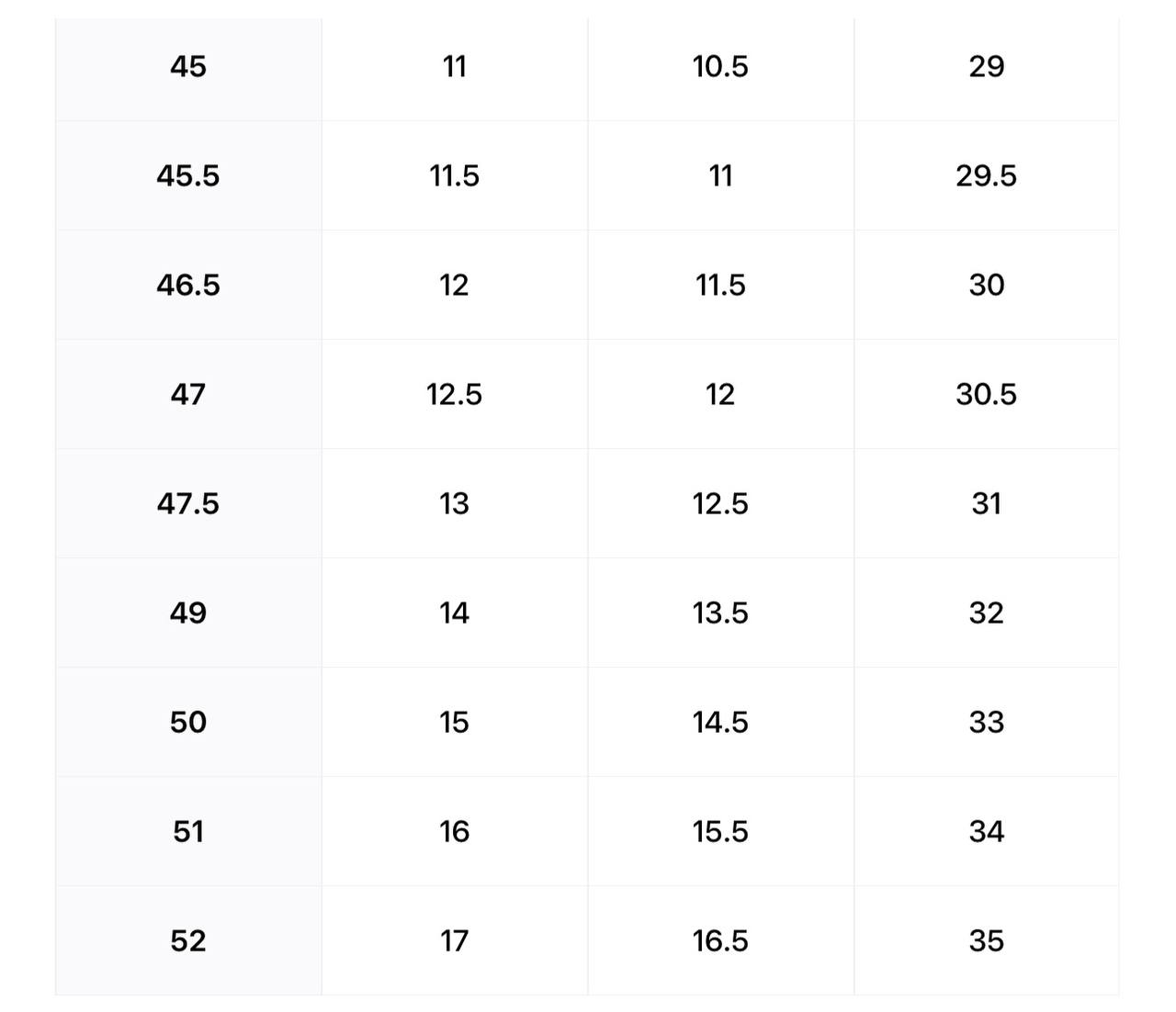The image size is (1176, 1012).
Task: Select the 35 cell in bottom row
Action: [986, 940]
